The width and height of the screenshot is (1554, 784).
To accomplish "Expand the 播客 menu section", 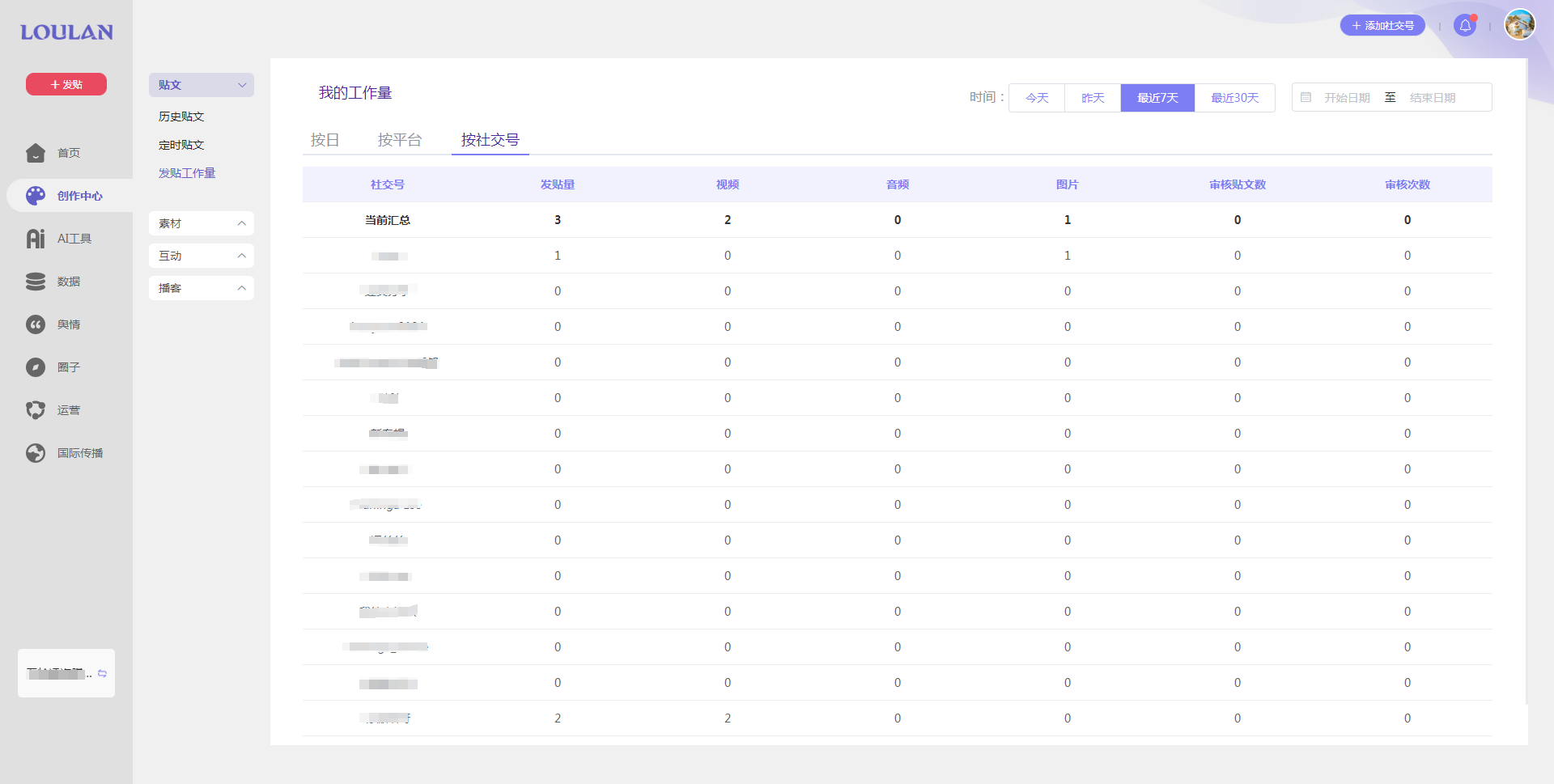I will [x=202, y=288].
